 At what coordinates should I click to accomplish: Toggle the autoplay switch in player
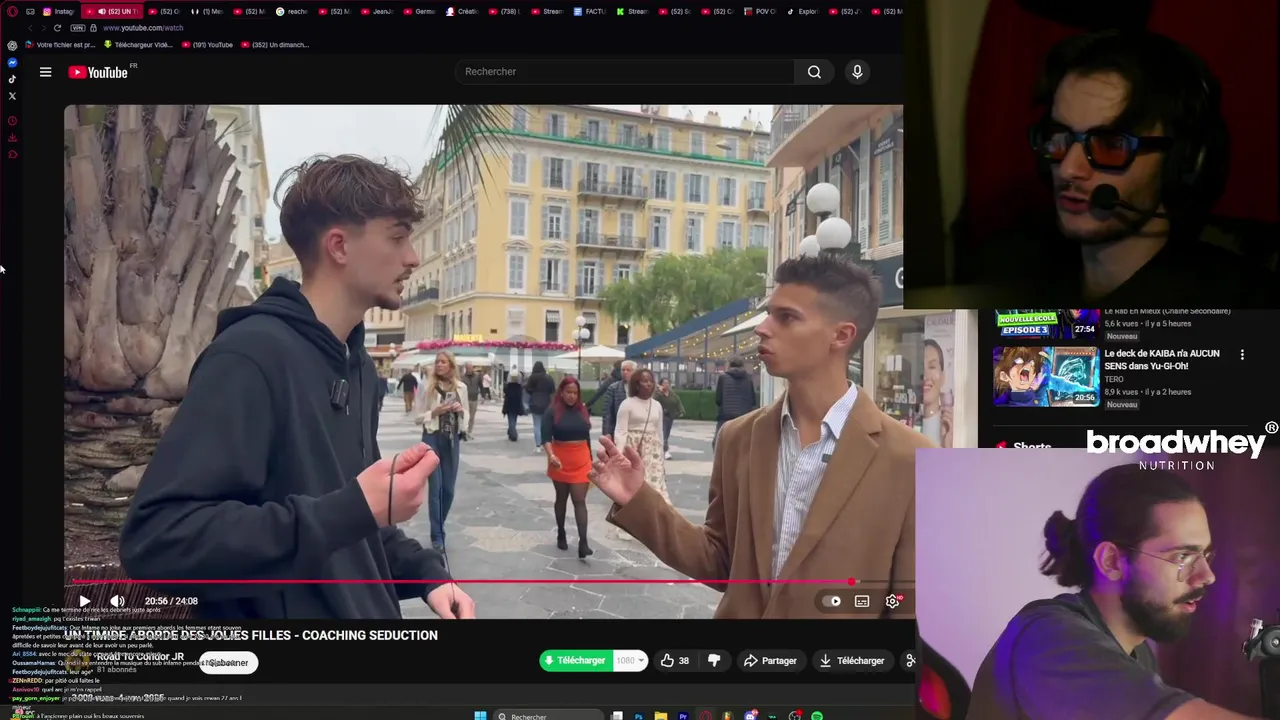coord(833,601)
